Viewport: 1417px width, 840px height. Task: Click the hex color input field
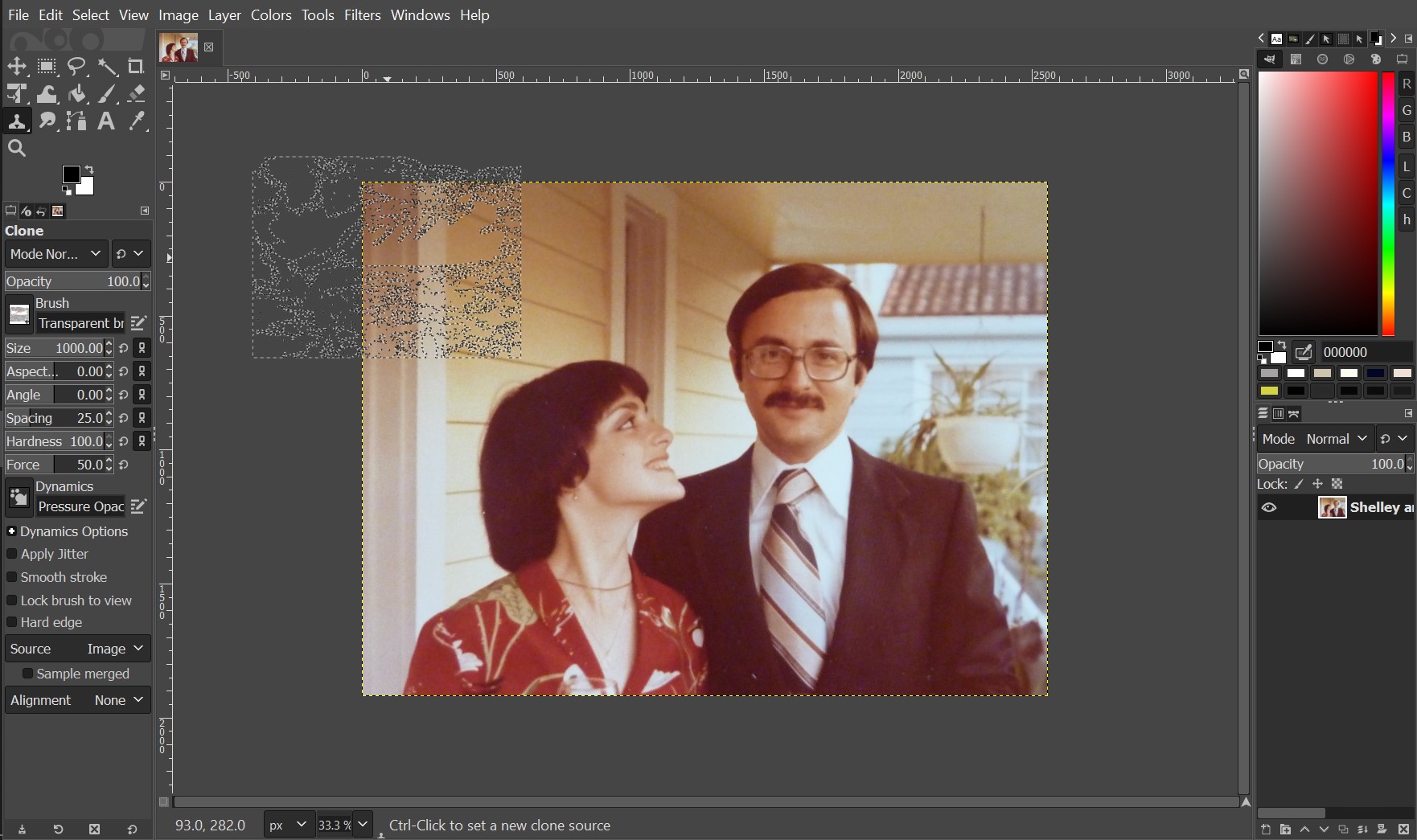tap(1365, 352)
